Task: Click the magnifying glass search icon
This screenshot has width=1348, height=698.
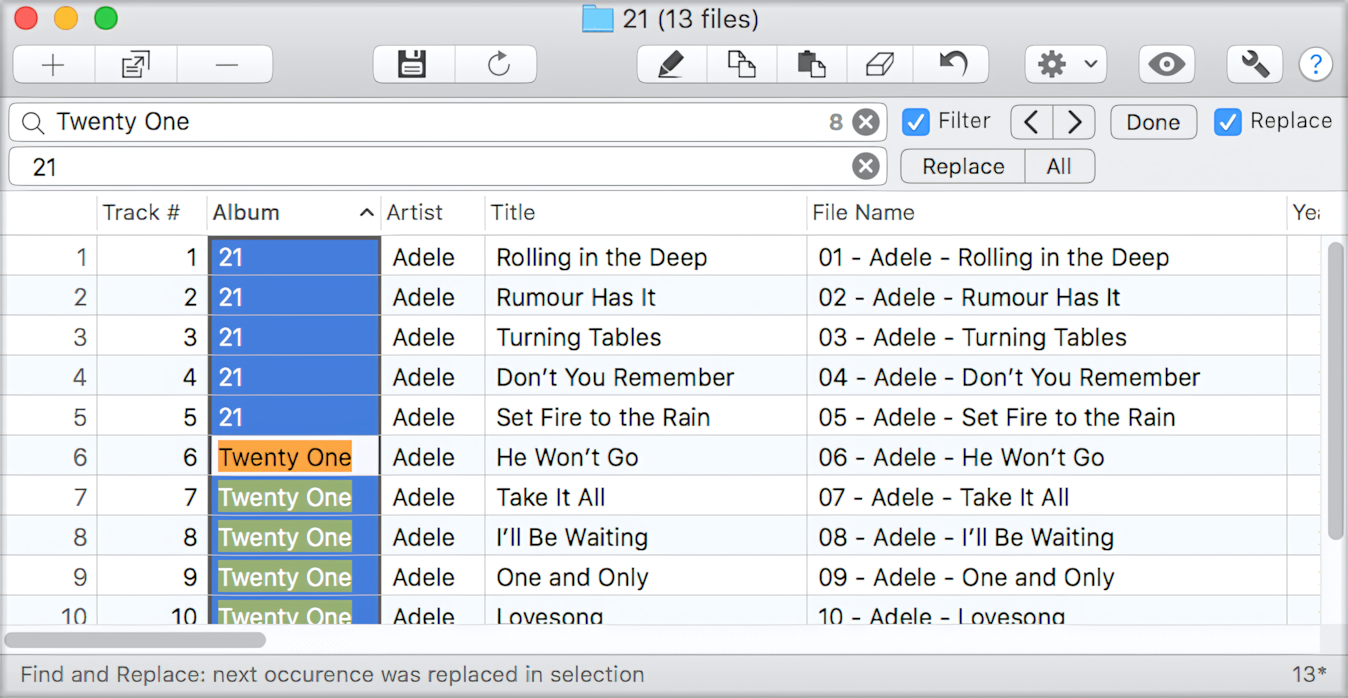Action: 33,122
